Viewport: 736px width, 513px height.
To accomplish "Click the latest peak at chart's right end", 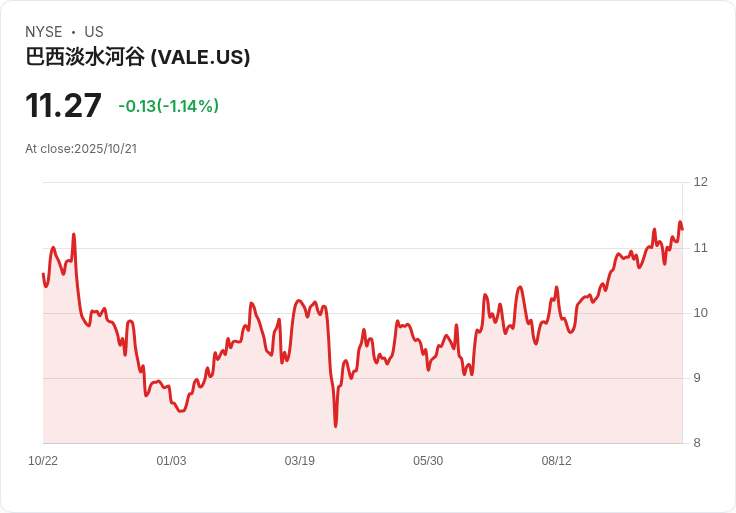I will [680, 222].
